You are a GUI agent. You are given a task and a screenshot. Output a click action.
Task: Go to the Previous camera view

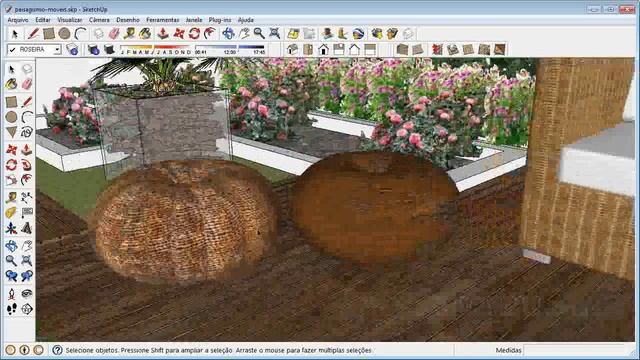click(11, 276)
